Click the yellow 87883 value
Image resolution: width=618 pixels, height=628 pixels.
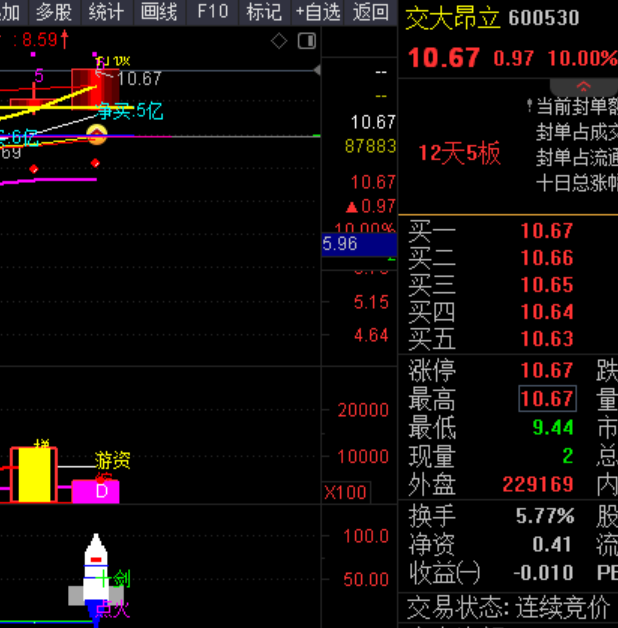(370, 146)
